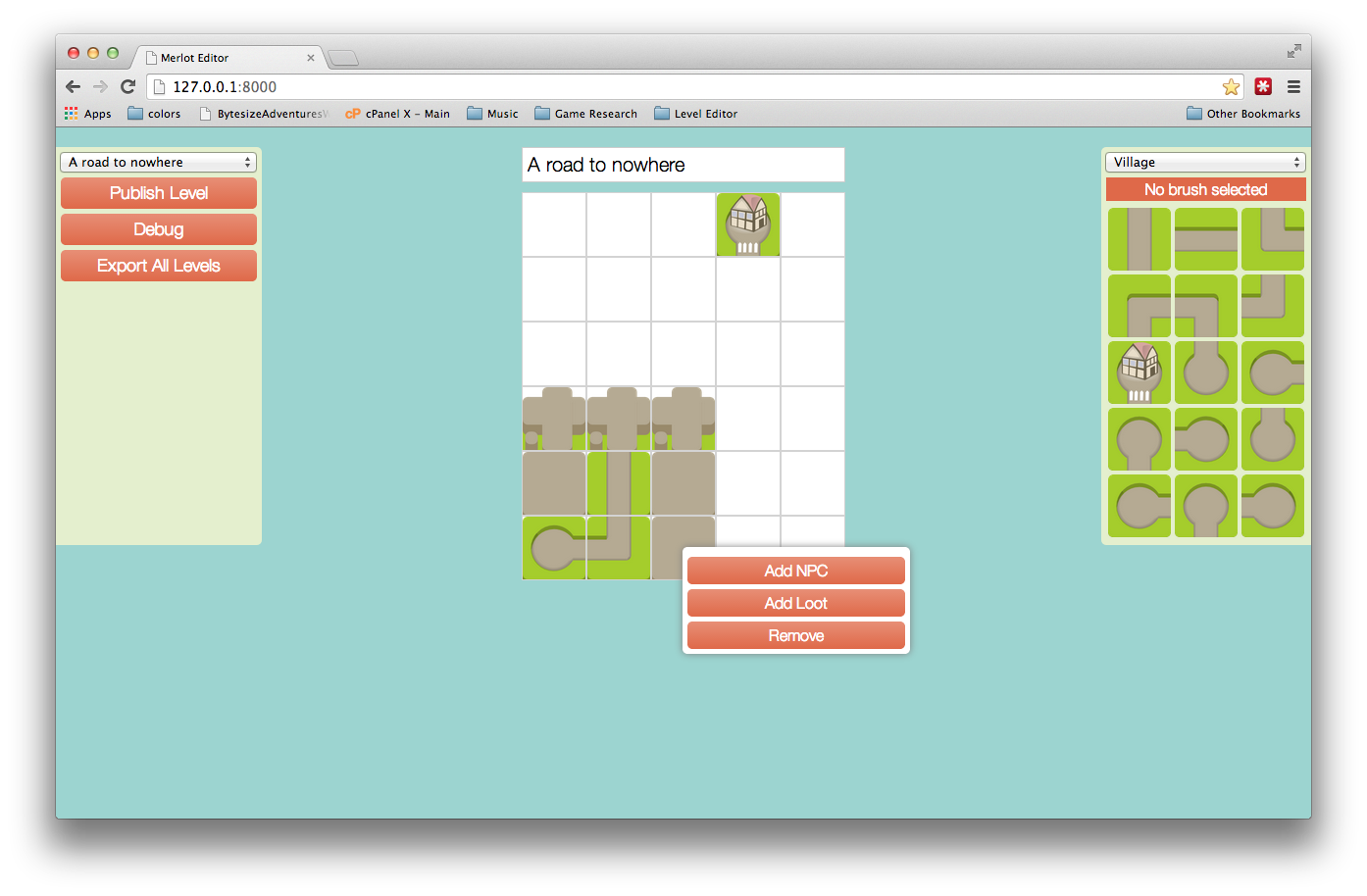Pick the top-right corner road brush
1367x896 pixels.
click(1273, 239)
